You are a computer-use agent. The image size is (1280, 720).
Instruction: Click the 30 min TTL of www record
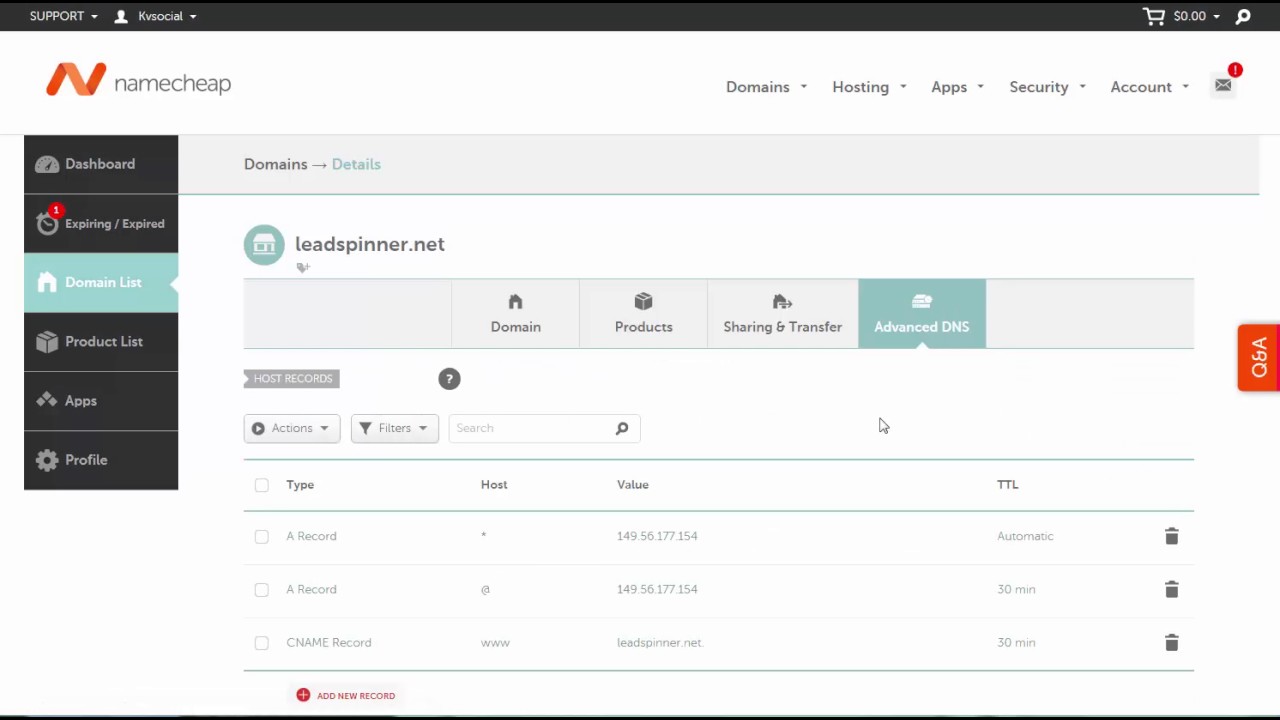coord(1016,642)
